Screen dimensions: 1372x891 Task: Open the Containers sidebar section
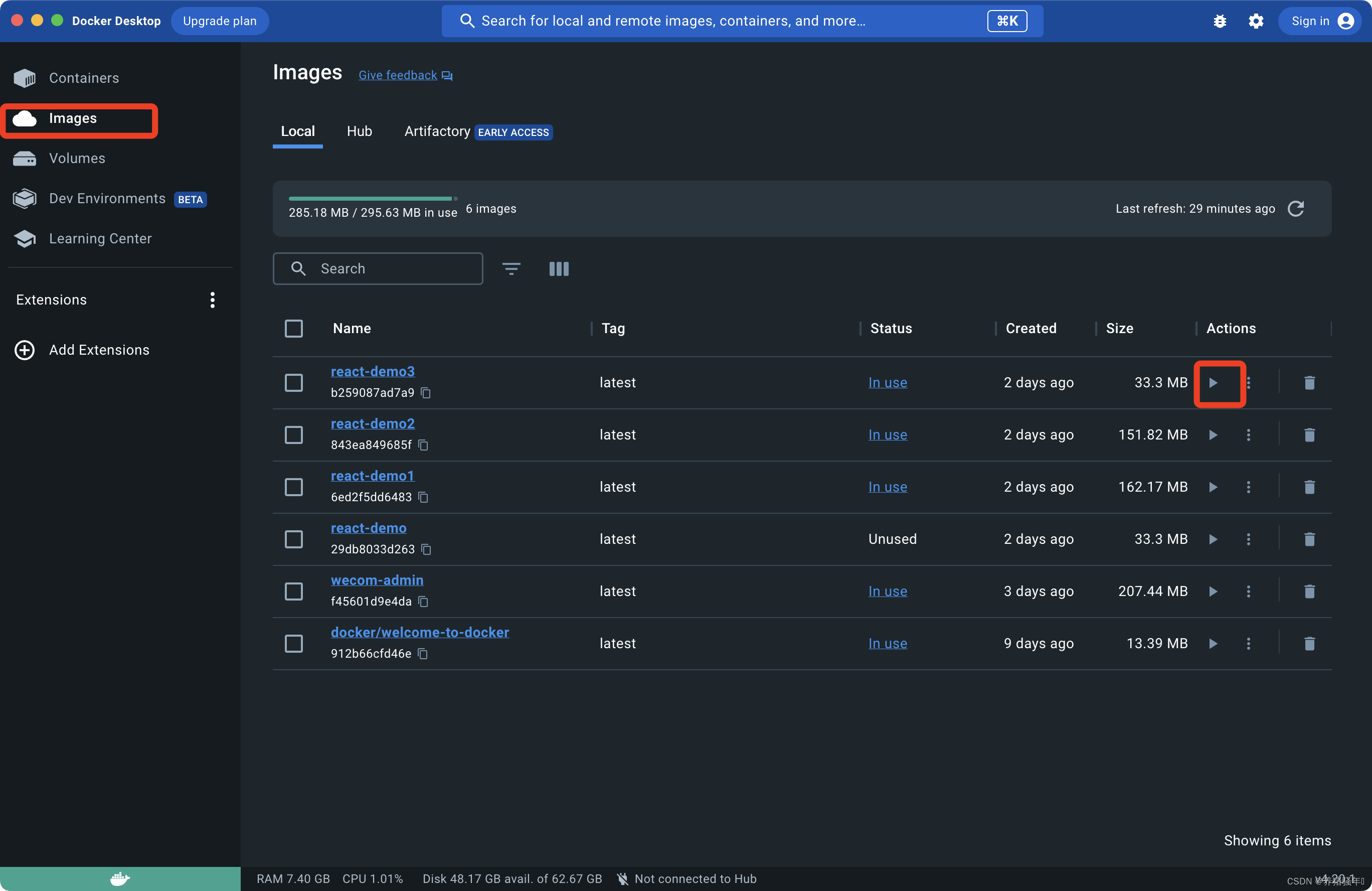tap(84, 78)
